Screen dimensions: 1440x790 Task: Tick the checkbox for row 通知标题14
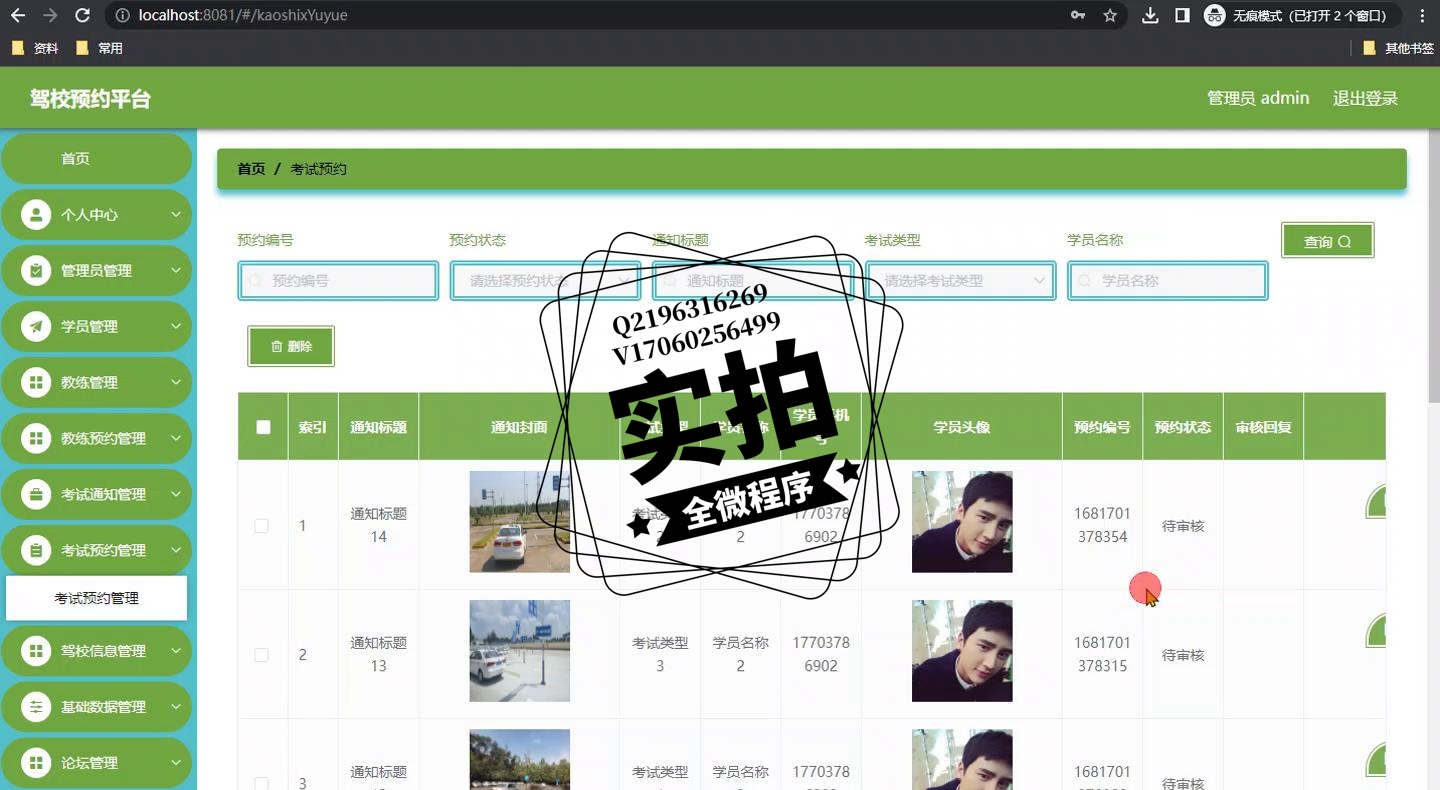click(x=261, y=526)
